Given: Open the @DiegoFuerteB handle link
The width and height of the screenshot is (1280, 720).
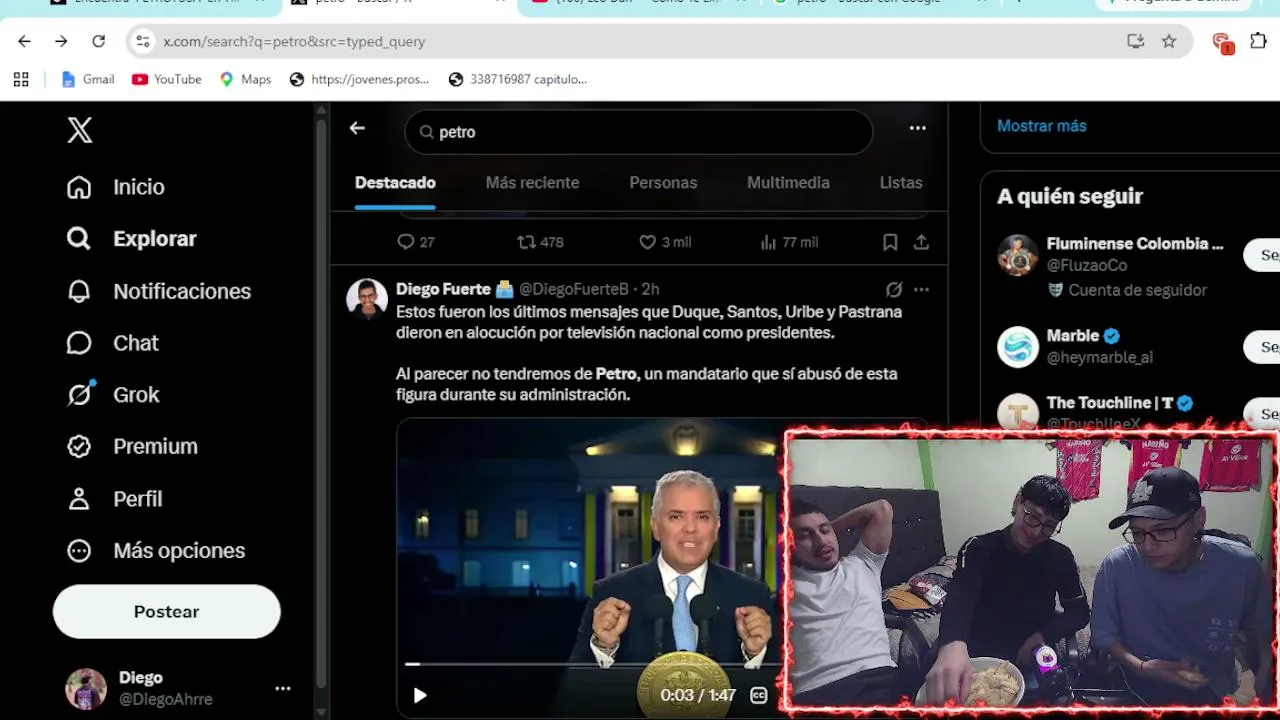Looking at the screenshot, I should (x=574, y=289).
